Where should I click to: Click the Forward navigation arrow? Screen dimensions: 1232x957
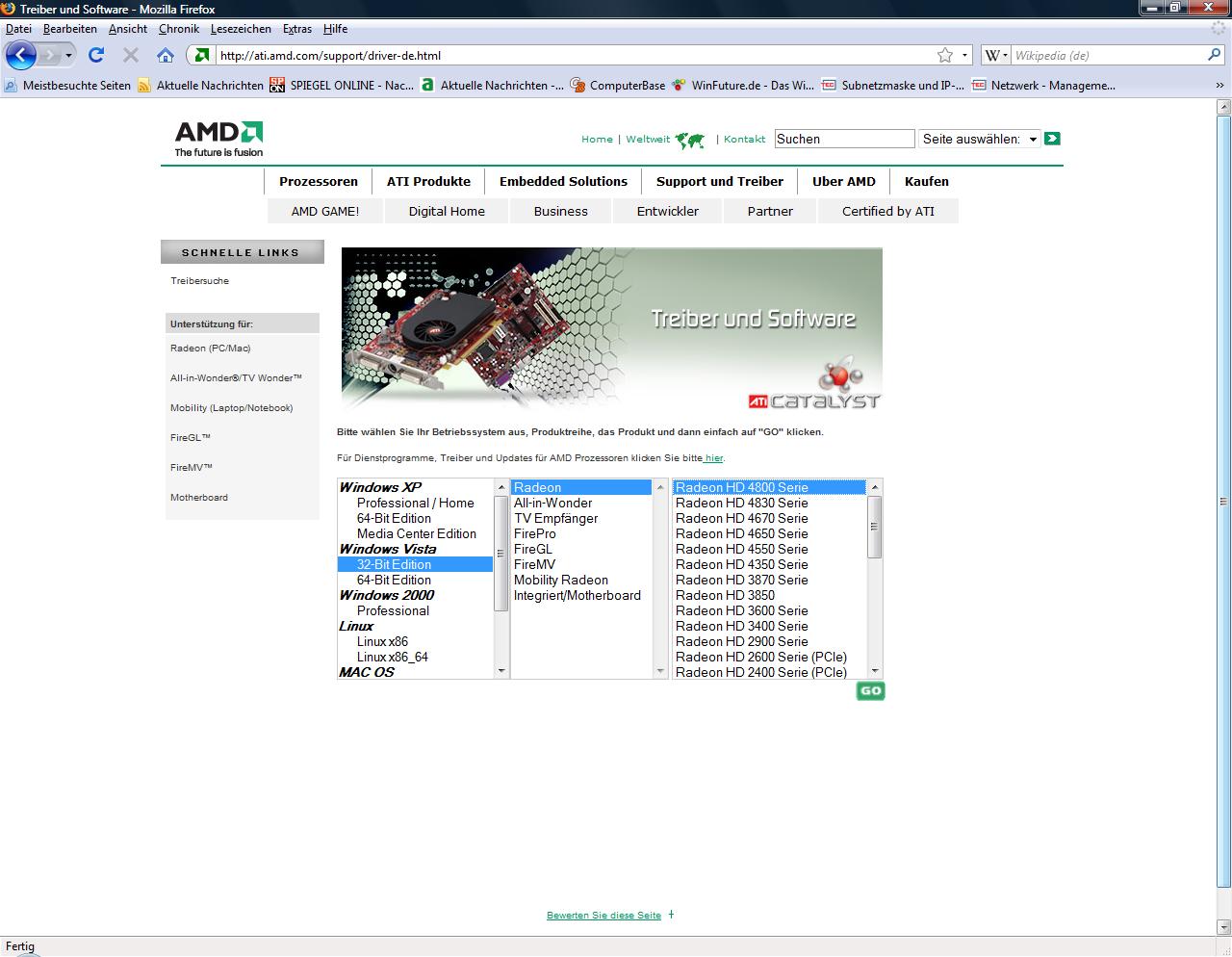(49, 55)
